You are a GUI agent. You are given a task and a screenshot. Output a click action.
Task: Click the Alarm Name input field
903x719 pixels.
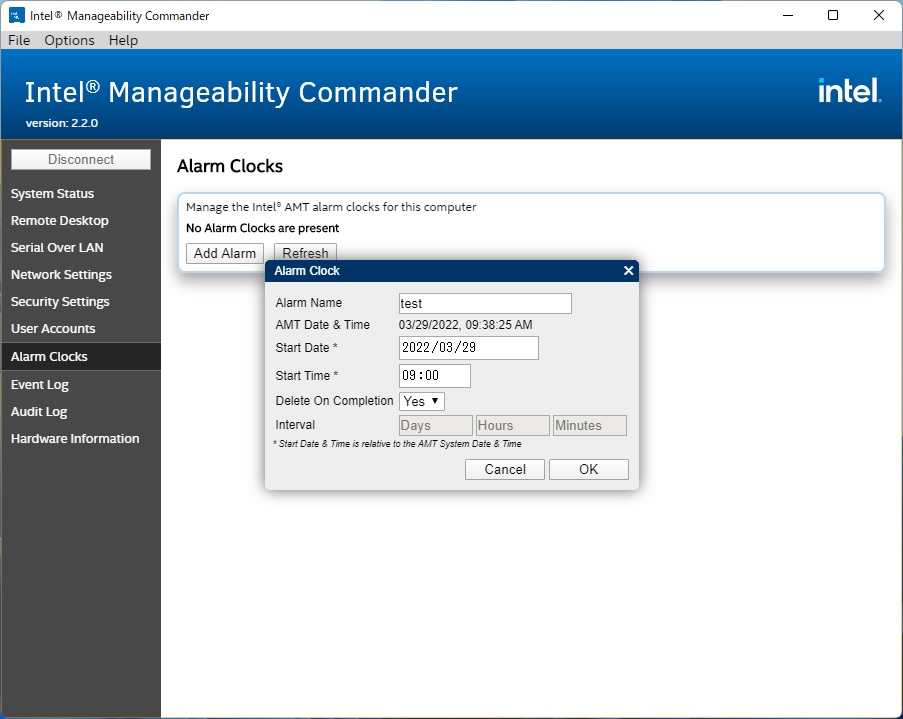point(485,304)
